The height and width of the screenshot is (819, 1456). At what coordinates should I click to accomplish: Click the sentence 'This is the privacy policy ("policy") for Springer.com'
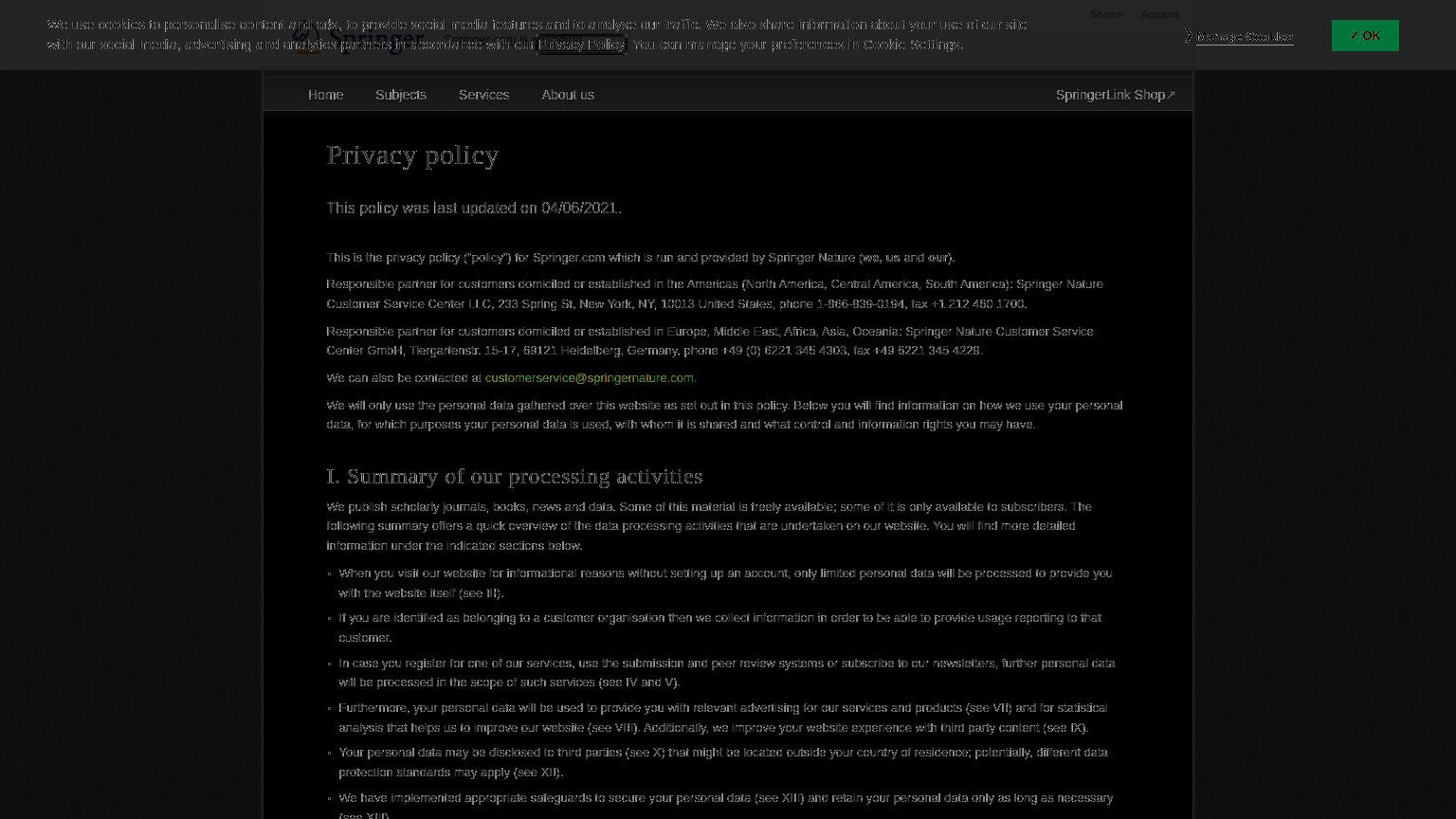(641, 257)
